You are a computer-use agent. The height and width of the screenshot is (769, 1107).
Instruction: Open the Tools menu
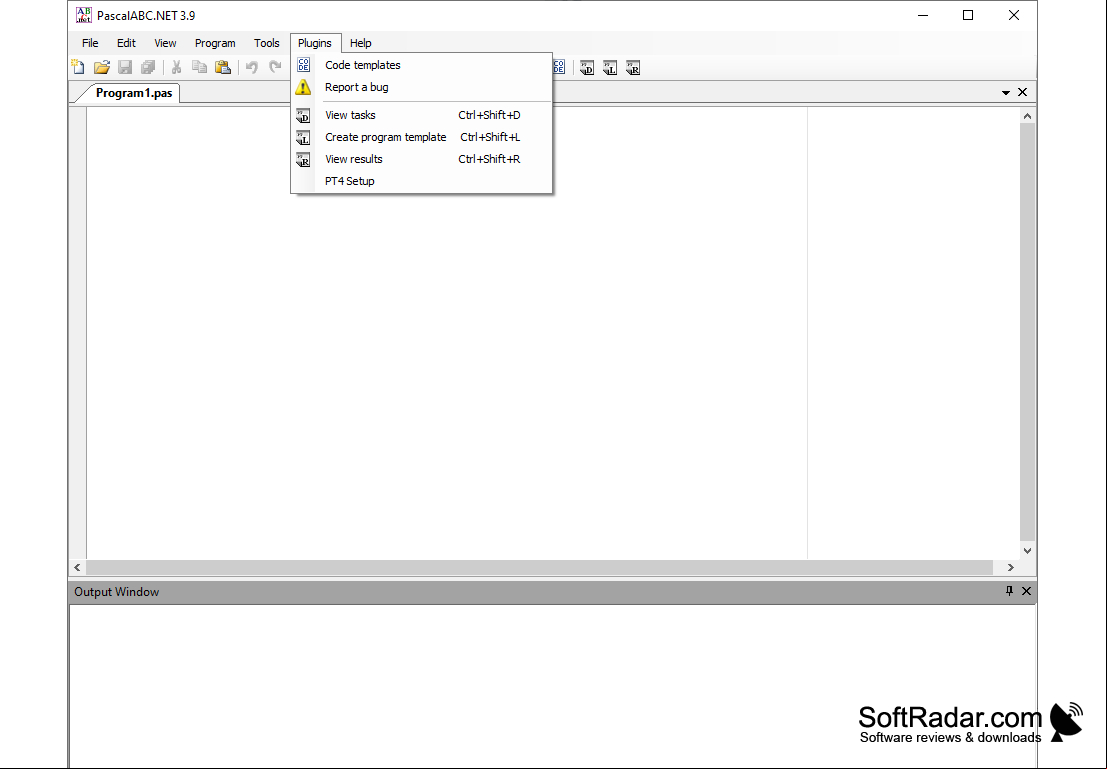[x=267, y=43]
